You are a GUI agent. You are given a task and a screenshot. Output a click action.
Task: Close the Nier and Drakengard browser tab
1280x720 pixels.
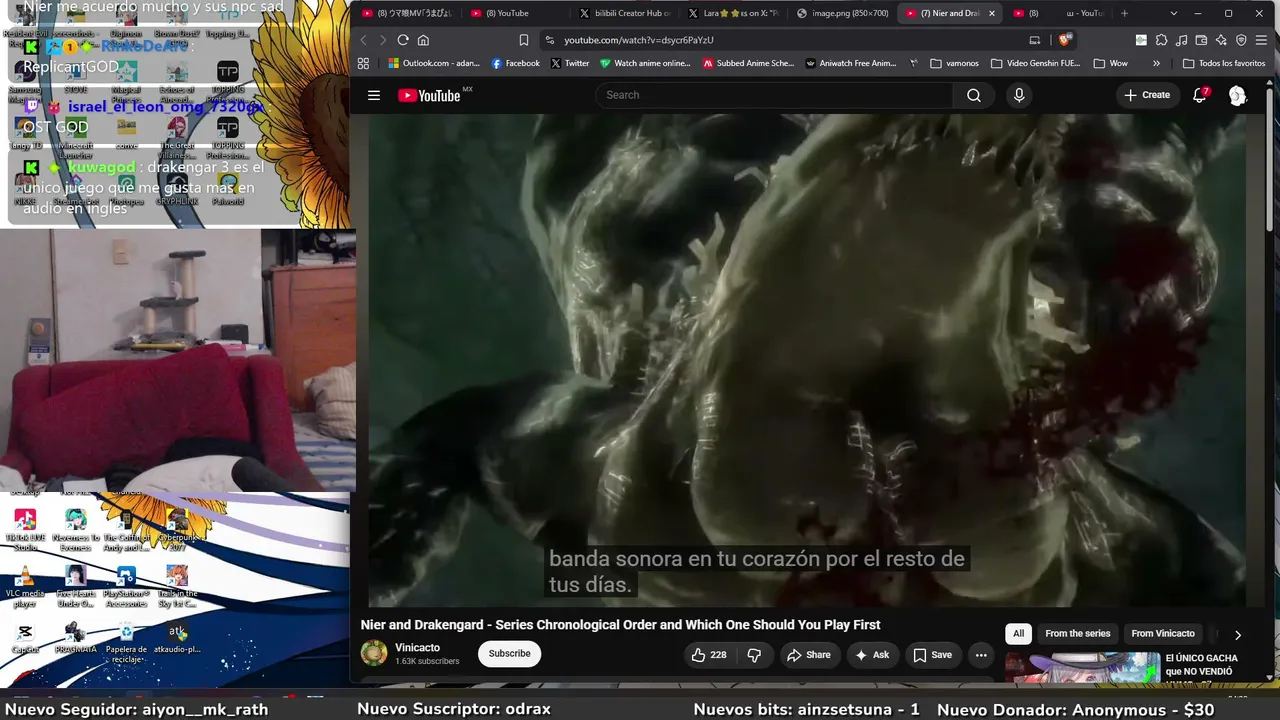coord(992,13)
